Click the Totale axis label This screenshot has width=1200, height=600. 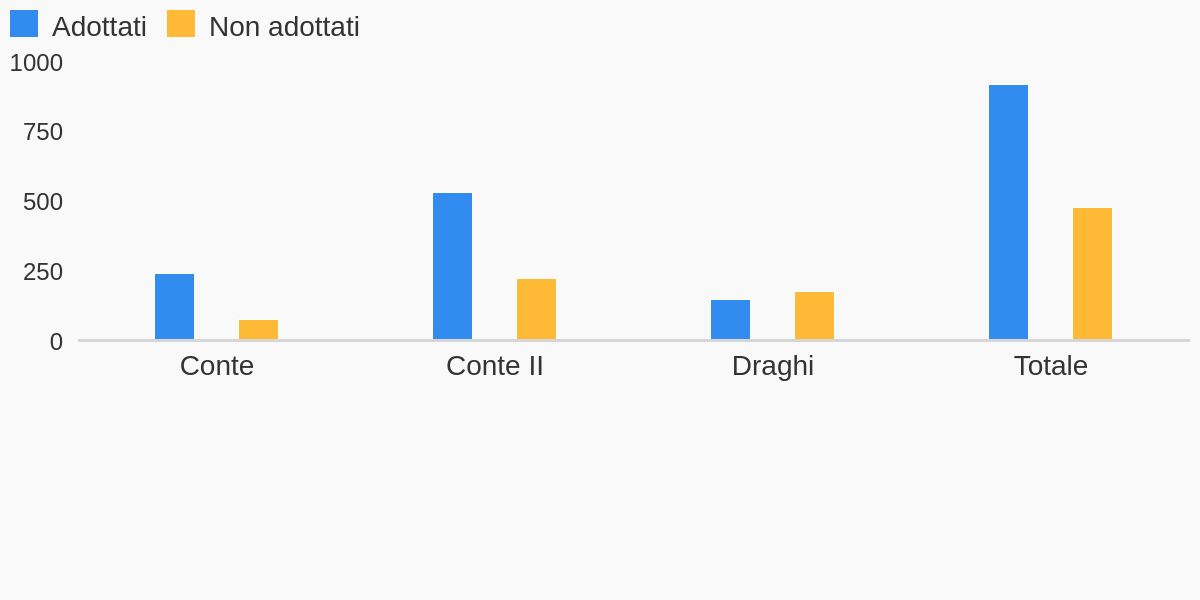coord(1051,366)
